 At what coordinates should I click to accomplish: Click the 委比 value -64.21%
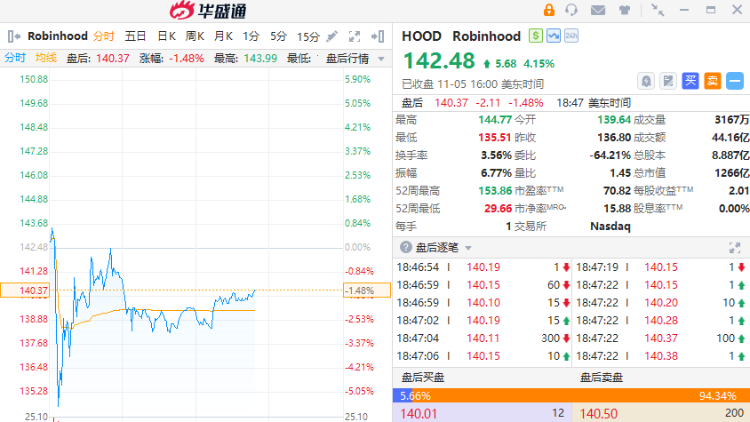click(610, 155)
